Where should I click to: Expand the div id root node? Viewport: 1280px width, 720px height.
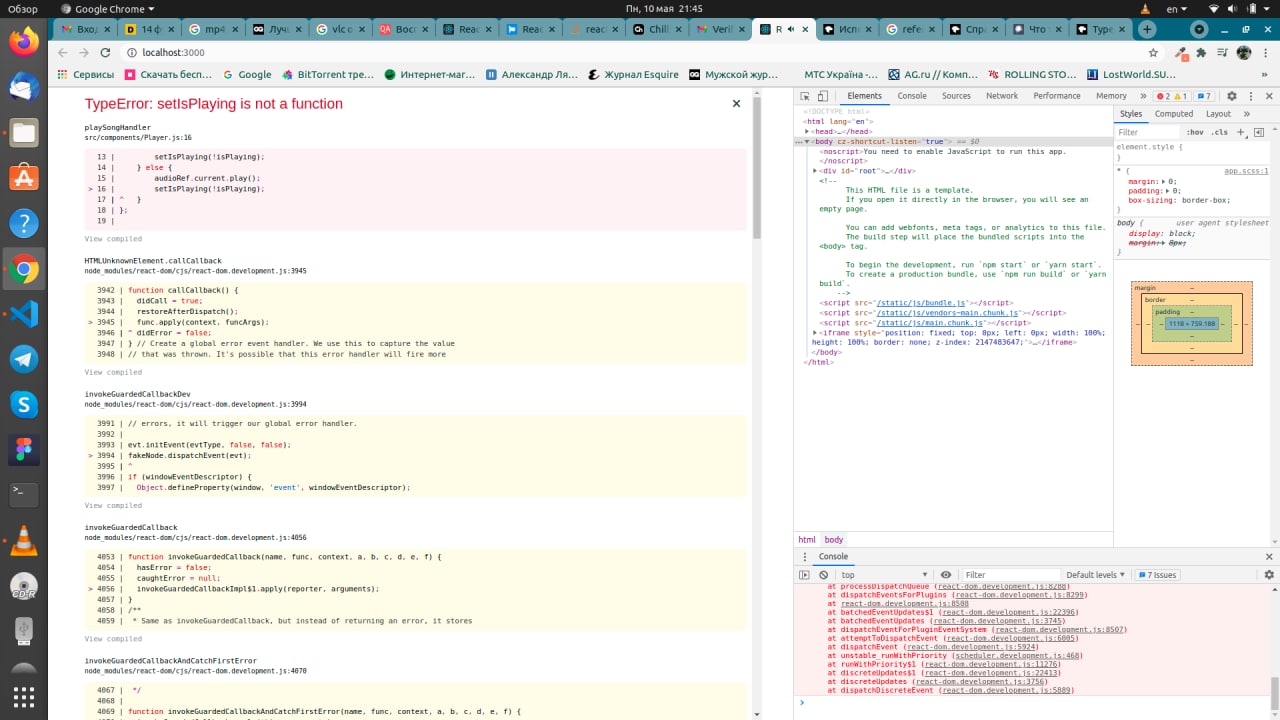tap(816, 171)
